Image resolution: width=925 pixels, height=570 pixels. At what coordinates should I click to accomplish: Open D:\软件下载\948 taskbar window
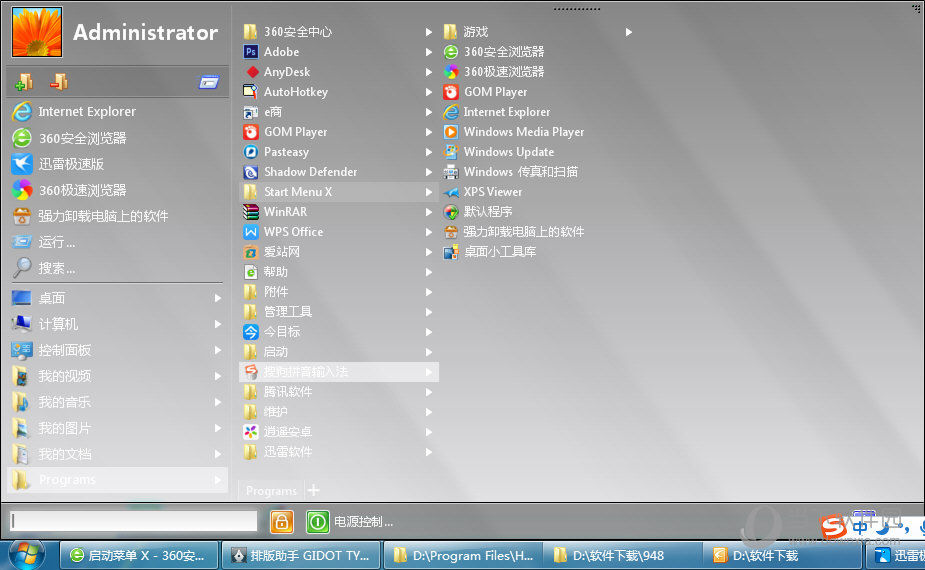point(622,555)
